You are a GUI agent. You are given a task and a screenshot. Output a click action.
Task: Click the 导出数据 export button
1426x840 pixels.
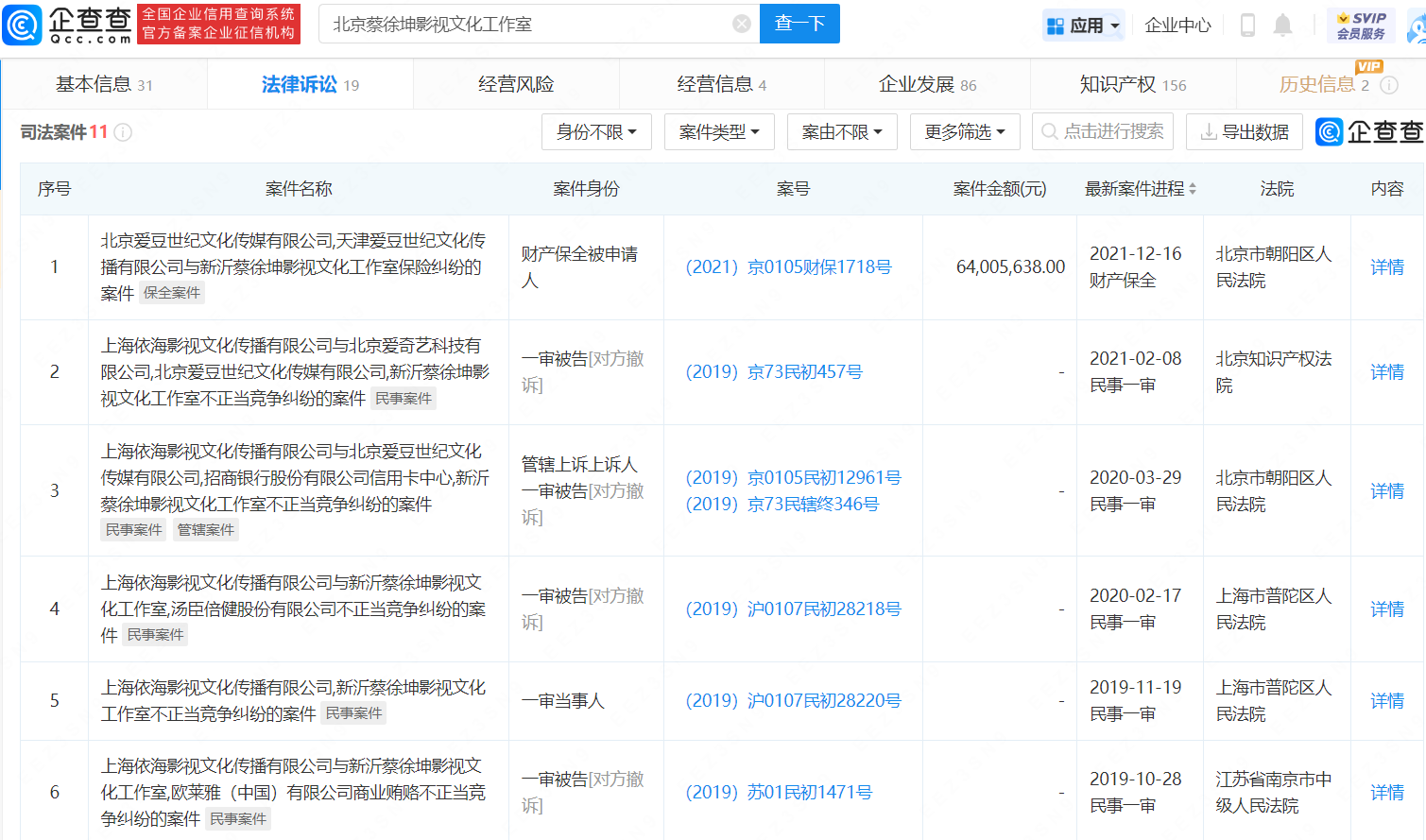[x=1245, y=132]
